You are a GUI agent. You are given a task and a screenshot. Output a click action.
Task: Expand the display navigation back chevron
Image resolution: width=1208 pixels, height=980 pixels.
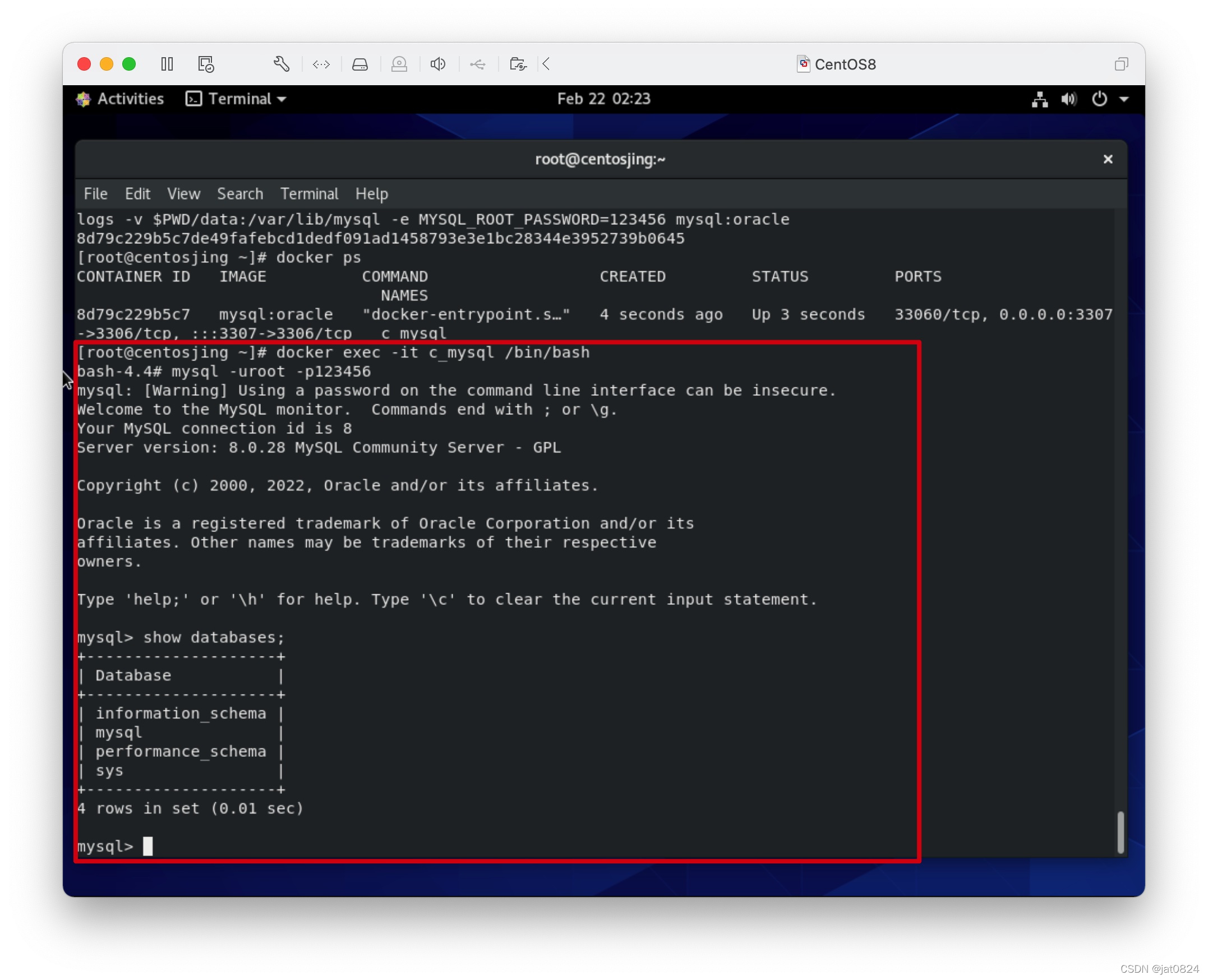545,64
